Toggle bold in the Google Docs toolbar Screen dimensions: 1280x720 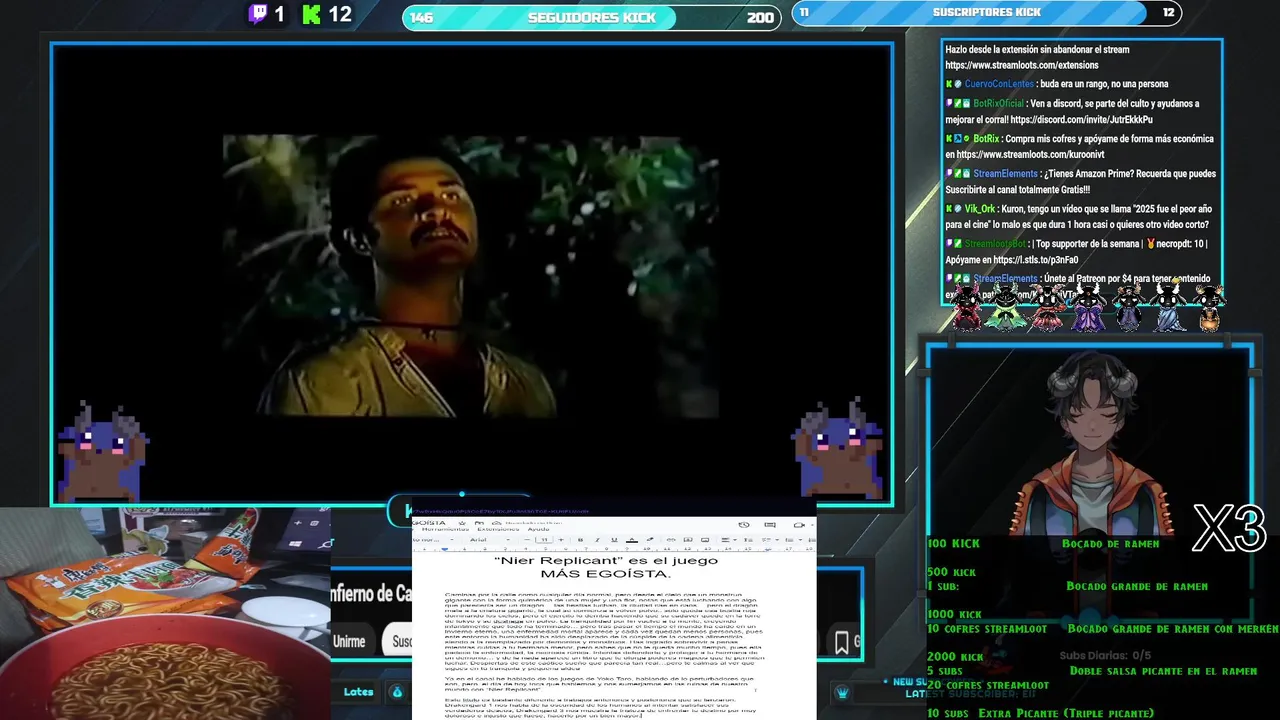[x=581, y=540]
